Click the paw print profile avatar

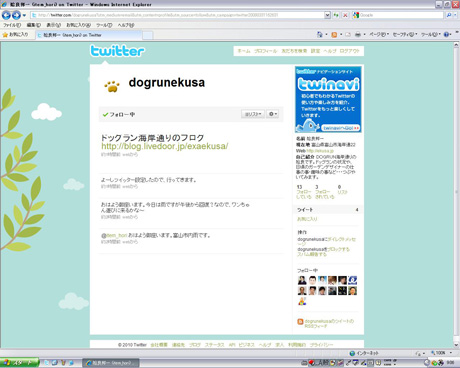[x=112, y=86]
